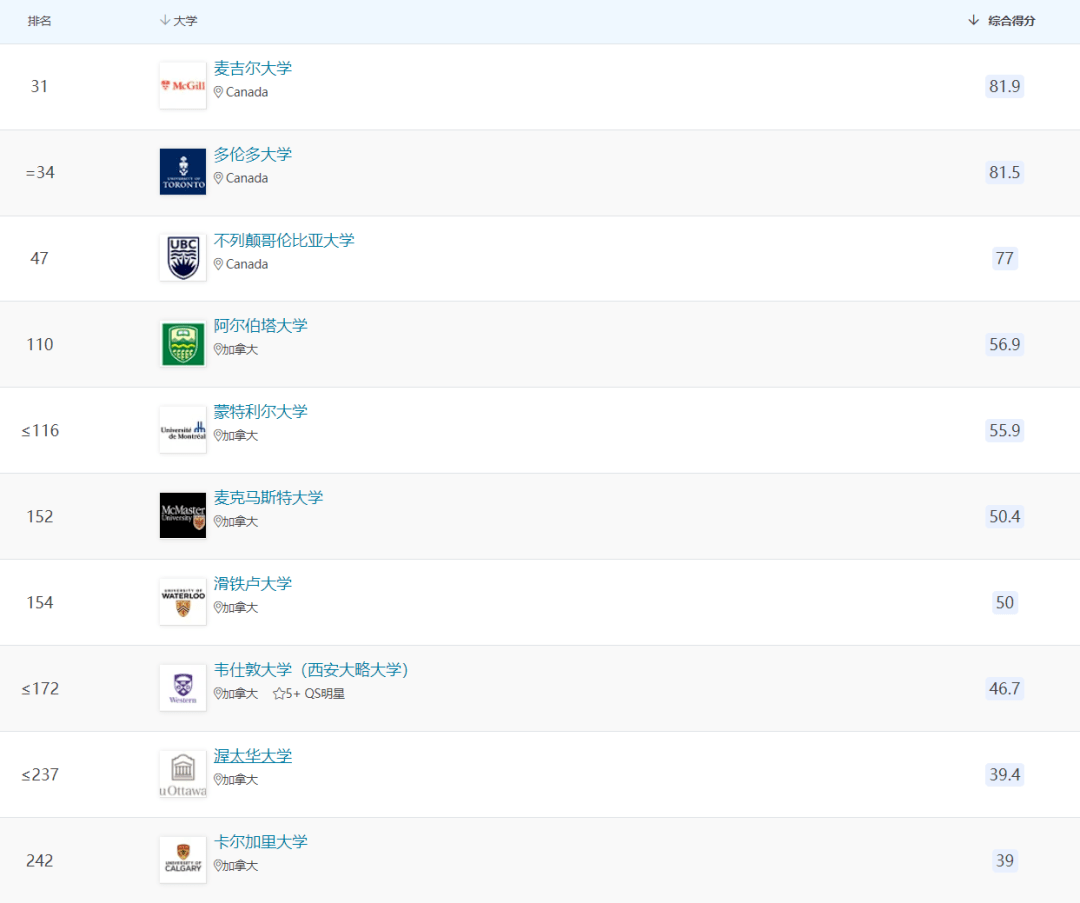This screenshot has width=1080, height=903.
Task: Click the Western university logo
Action: tap(183, 688)
